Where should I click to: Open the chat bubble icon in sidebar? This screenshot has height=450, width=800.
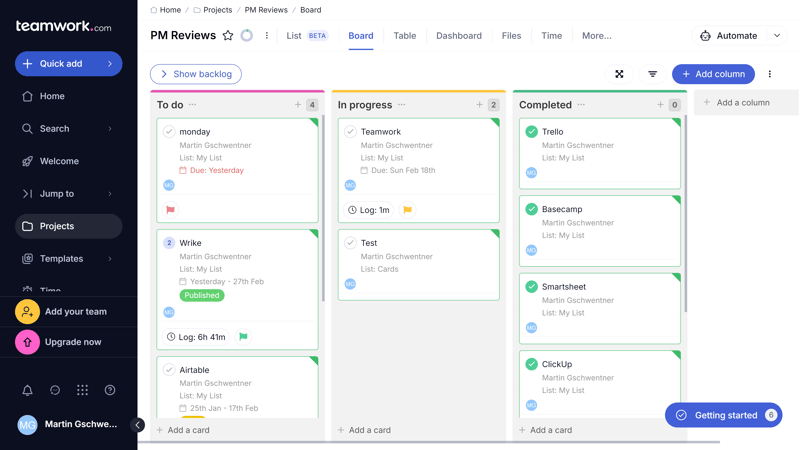pyautogui.click(x=55, y=390)
